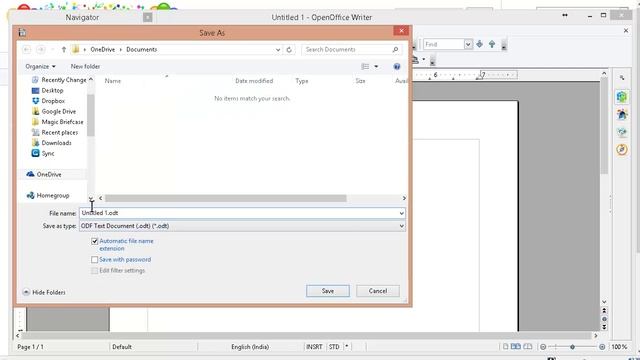Toggle Automatic file name extension checkbox
Viewport: 640px width, 360px height.
(x=95, y=241)
